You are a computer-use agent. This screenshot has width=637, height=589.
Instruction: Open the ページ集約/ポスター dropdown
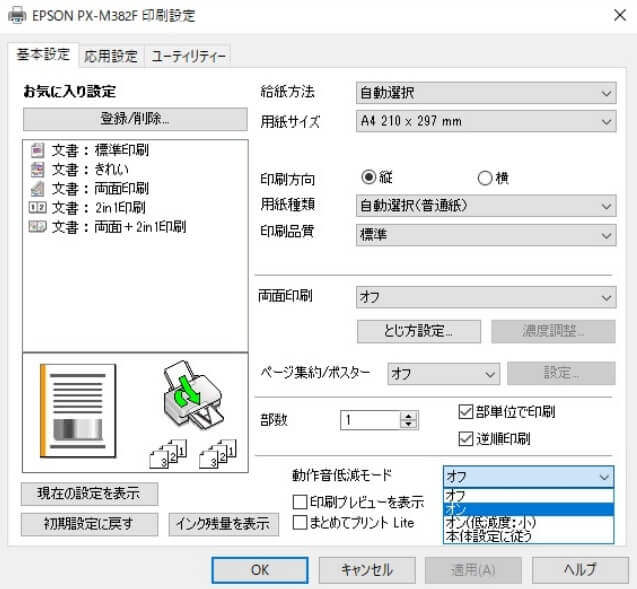pyautogui.click(x=444, y=374)
